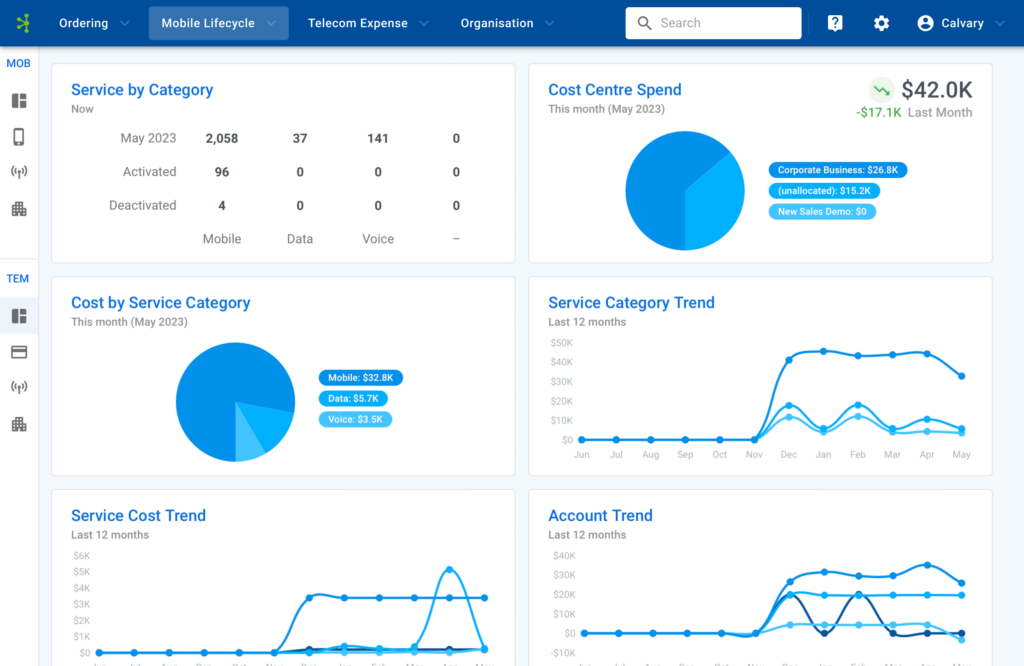
Task: Switch to the Mobile Lifecycle menu
Action: (218, 22)
